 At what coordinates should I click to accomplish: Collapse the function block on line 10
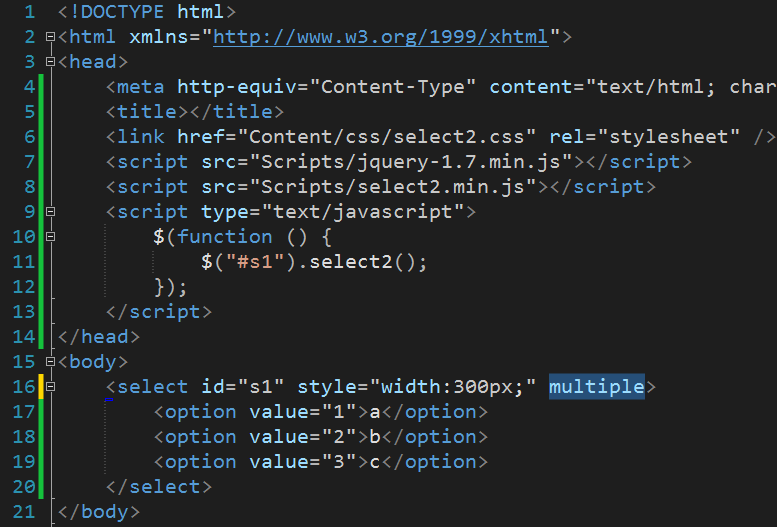pos(50,236)
